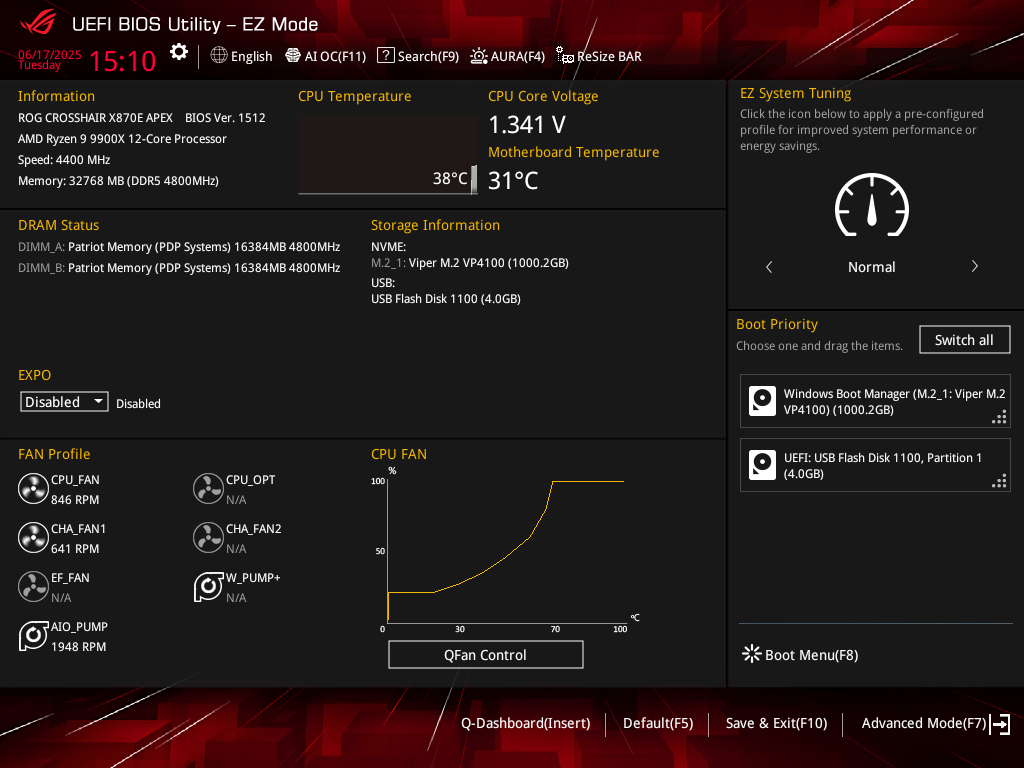
Task: Click disk icon of Windows Boot Manager
Action: pos(762,401)
